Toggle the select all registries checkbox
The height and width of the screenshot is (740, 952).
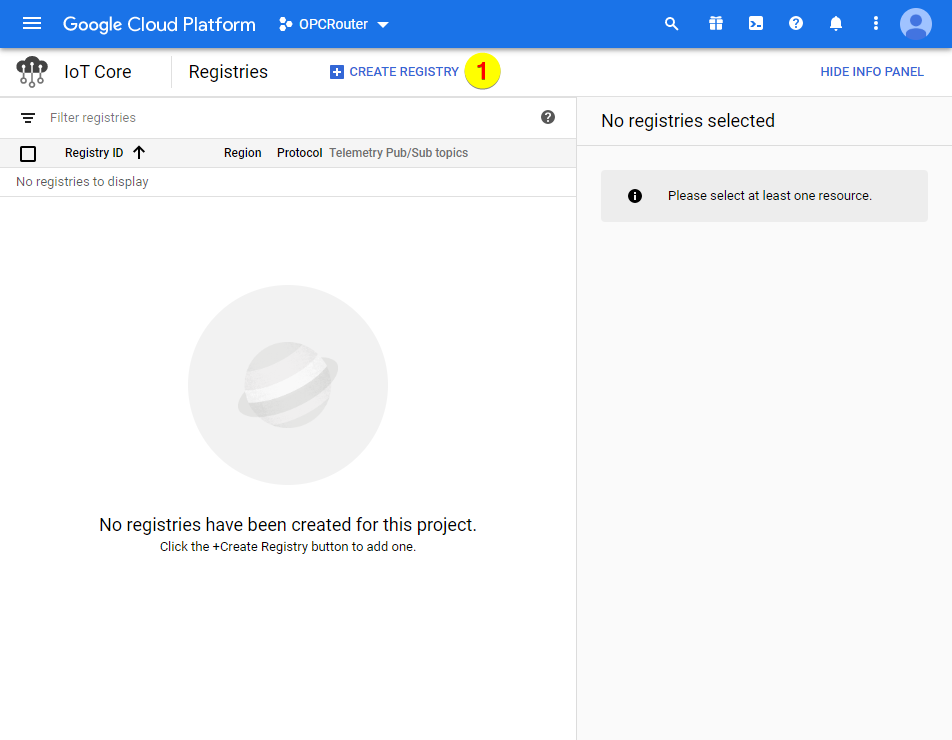(x=28, y=153)
